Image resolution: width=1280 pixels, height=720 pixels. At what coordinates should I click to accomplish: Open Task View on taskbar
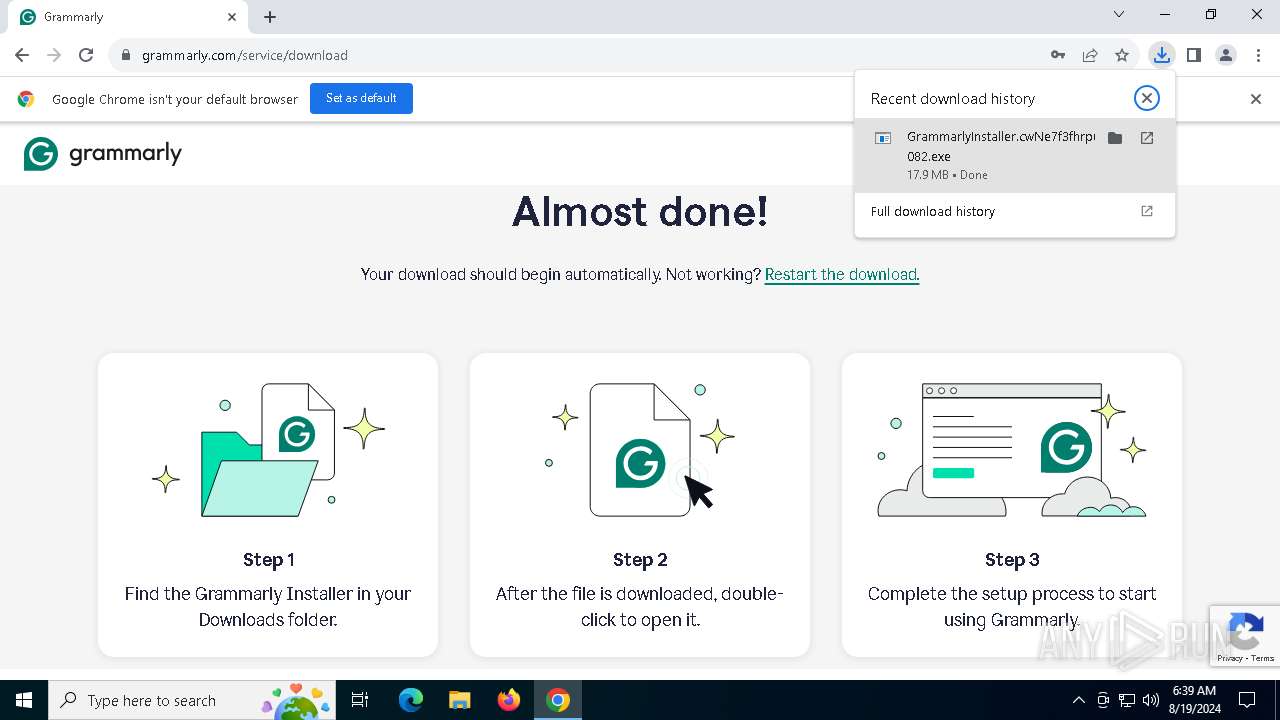360,700
